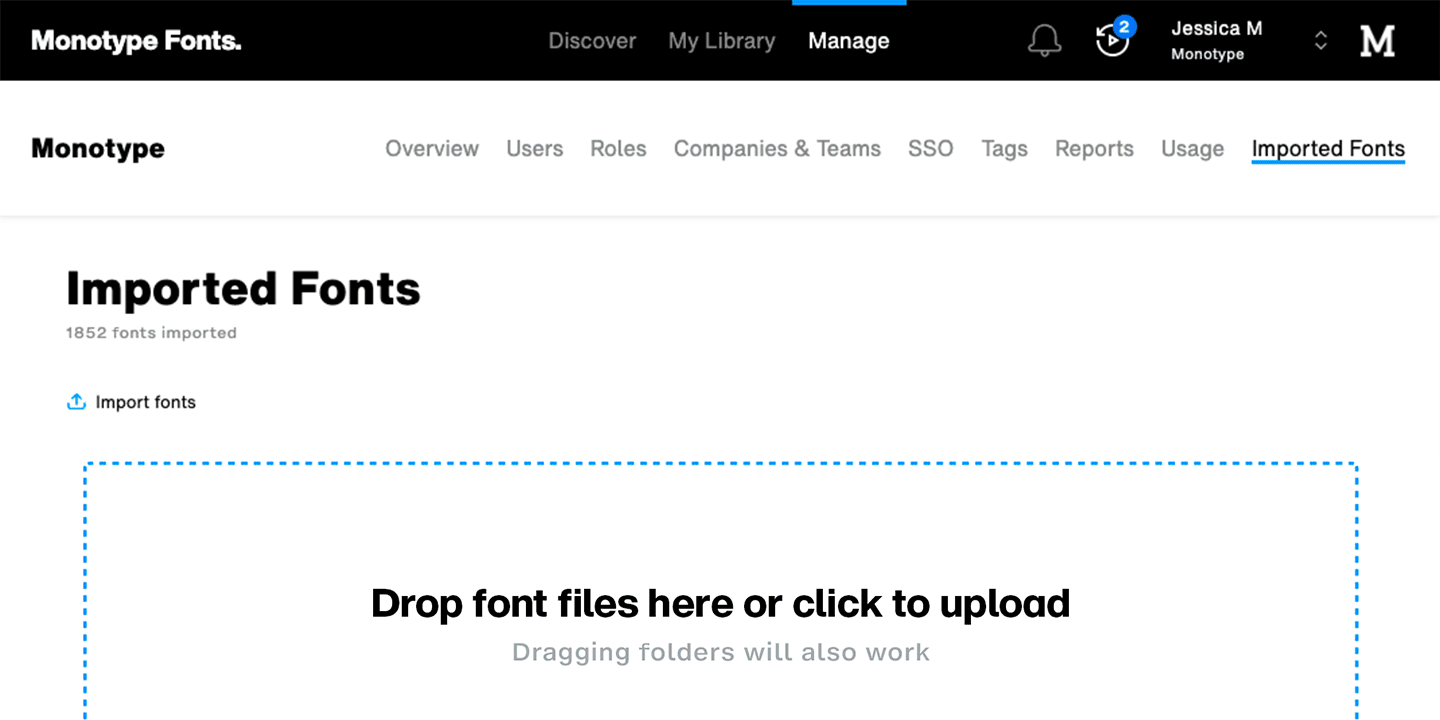Switch to the Usage tab
Screen dimensions: 1440x720
coord(1192,149)
